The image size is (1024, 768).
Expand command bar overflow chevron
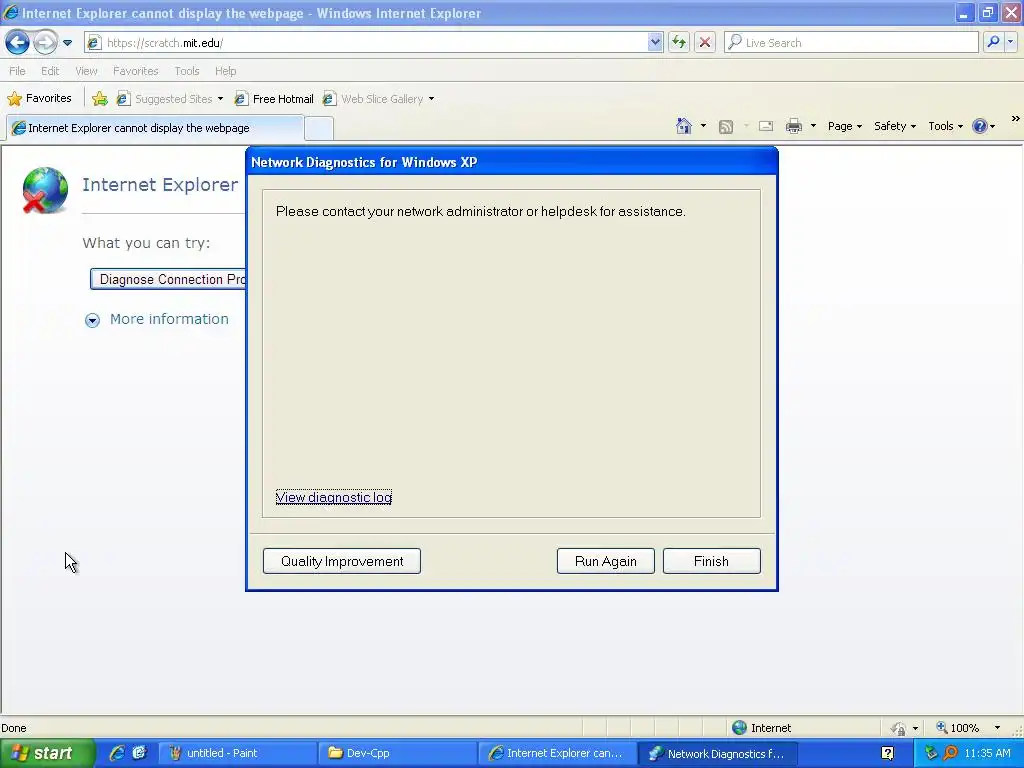point(1016,119)
